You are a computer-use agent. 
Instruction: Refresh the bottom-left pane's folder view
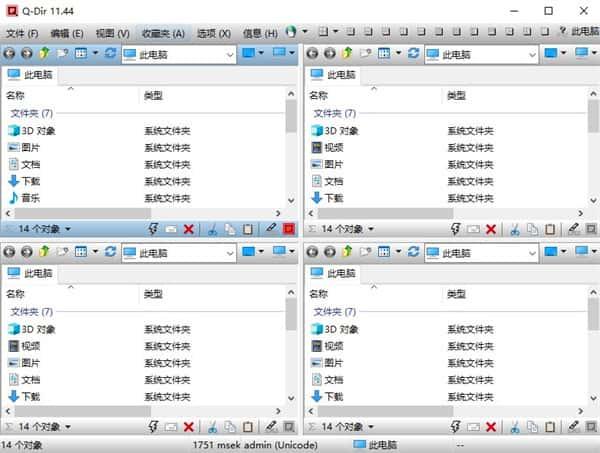[110, 253]
